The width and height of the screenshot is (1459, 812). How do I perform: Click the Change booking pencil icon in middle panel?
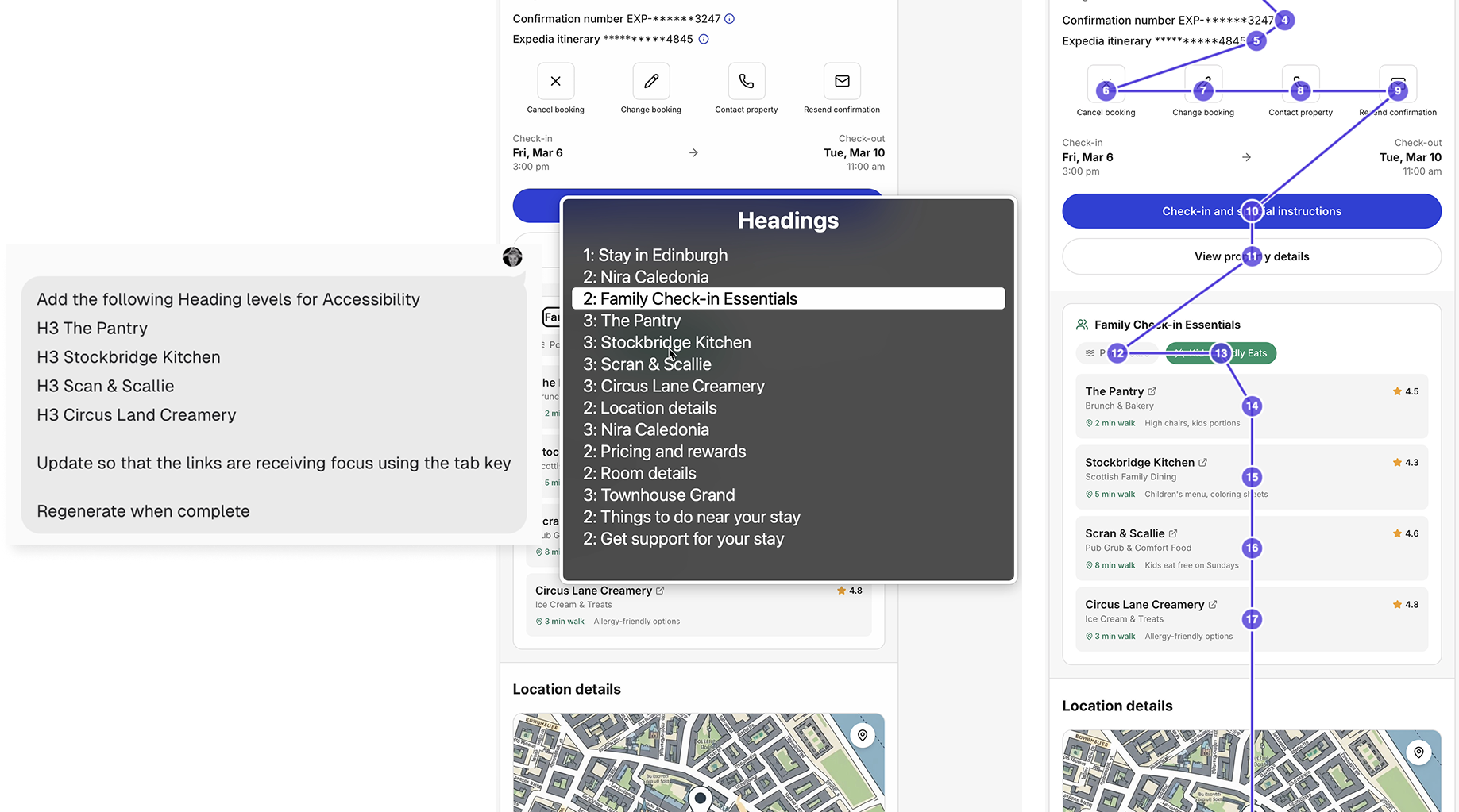click(x=651, y=81)
